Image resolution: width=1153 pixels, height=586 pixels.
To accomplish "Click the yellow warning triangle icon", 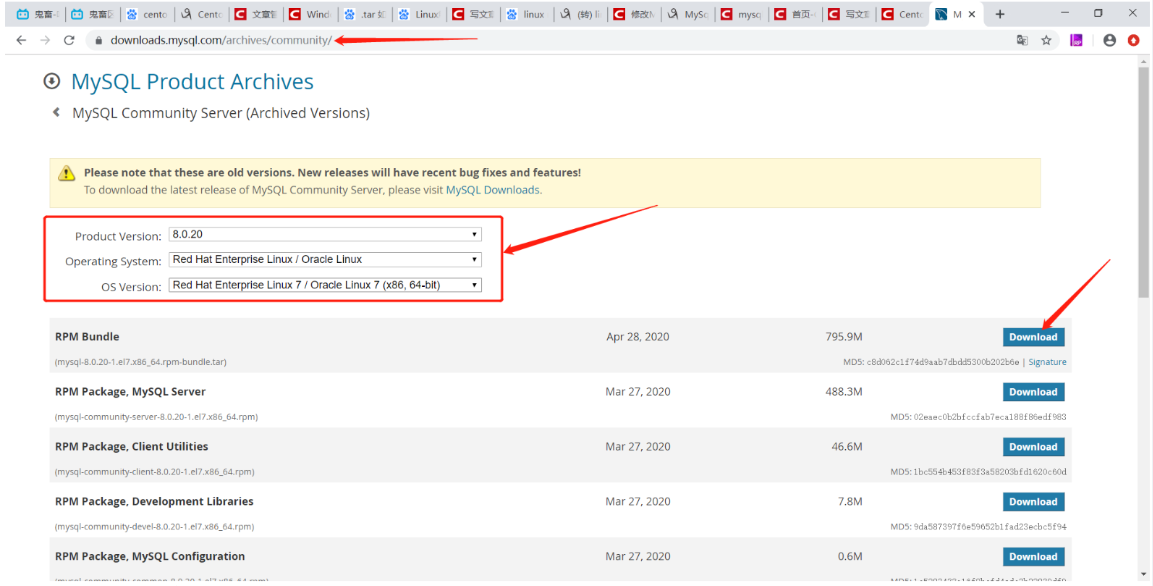I will click(67, 174).
